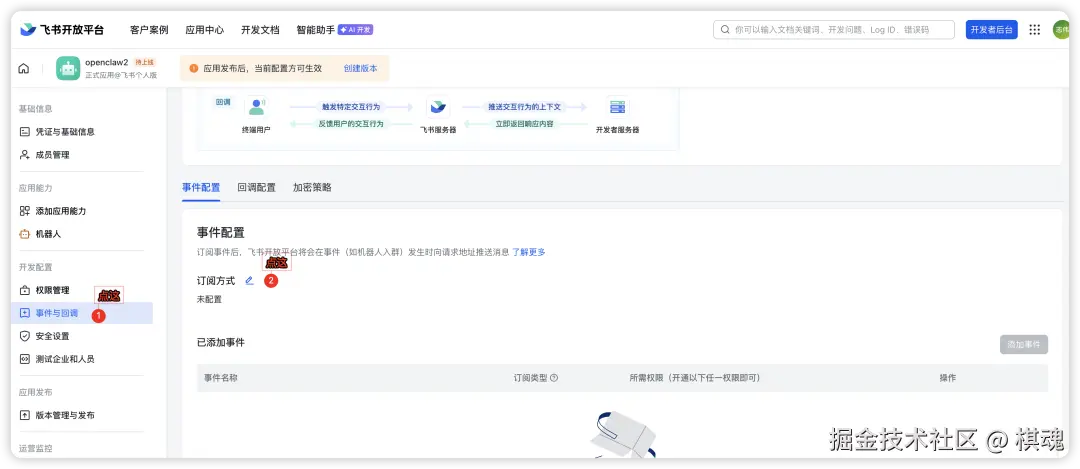The image size is (1080, 469).
Task: Open 智能助手 in the top navigation
Action: (315, 30)
